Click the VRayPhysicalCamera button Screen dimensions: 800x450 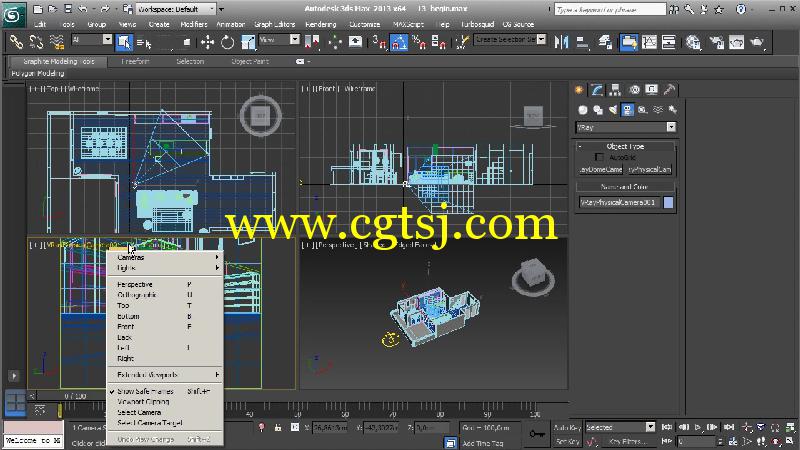(649, 169)
